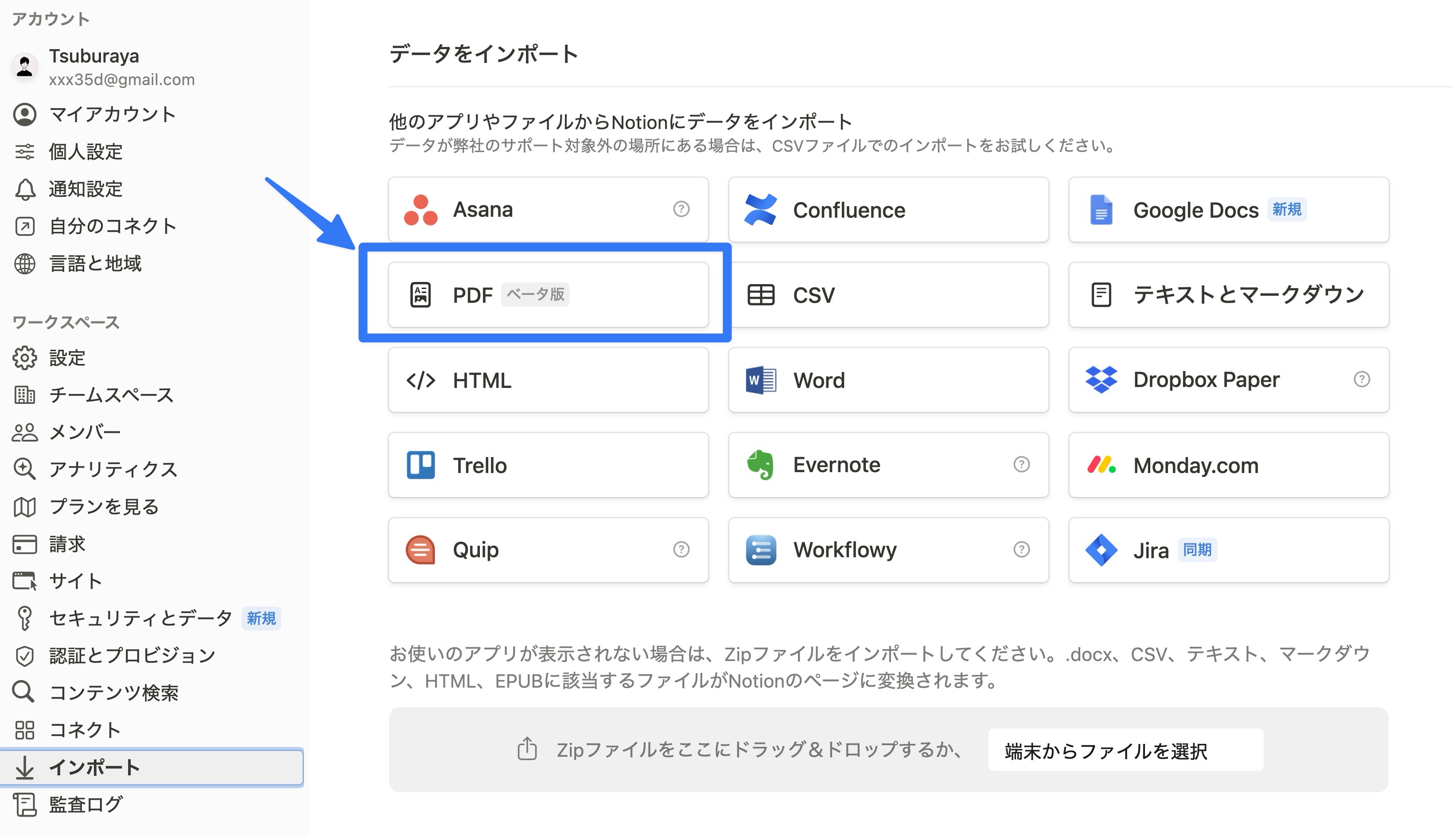This screenshot has width=1456, height=837.
Task: Choose the Quip import card
Action: click(548, 550)
